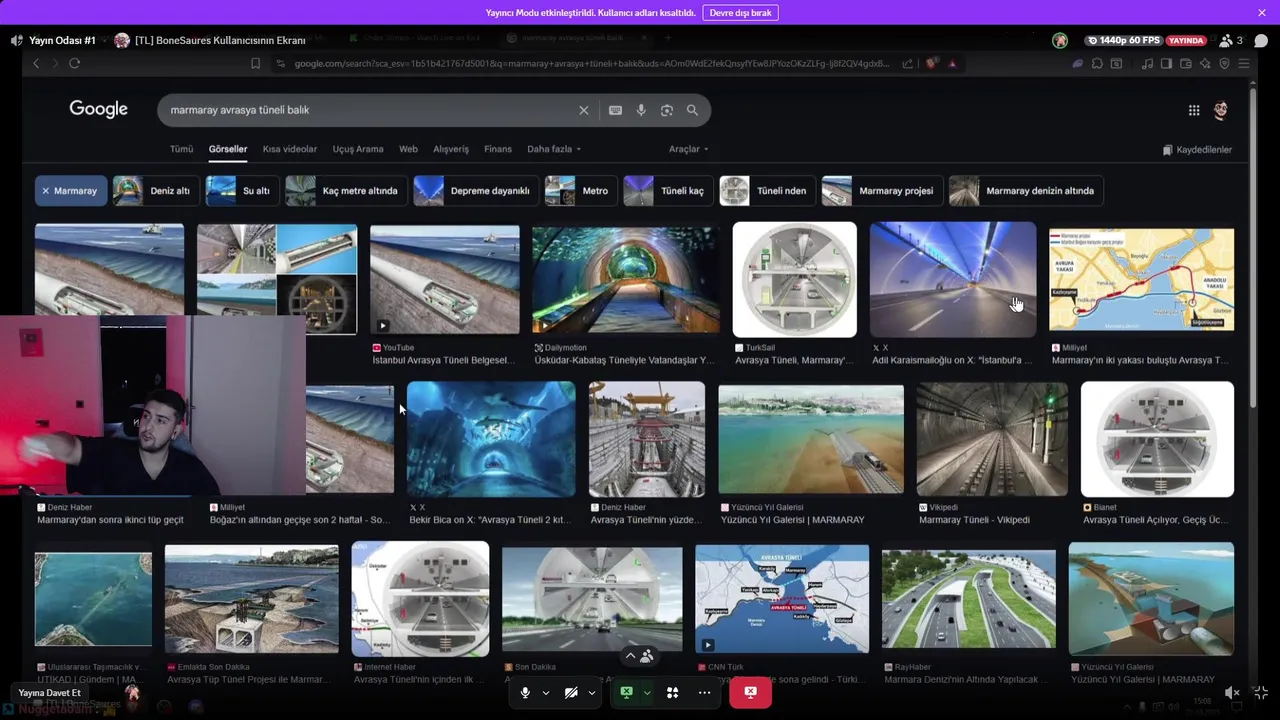Open Dailymotion aquarium tunnel image

point(625,279)
